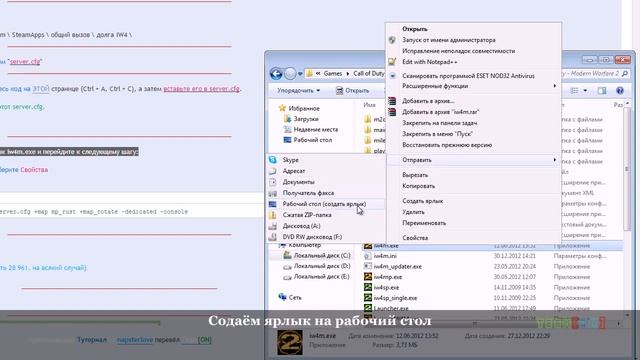Image resolution: width=640 pixels, height=360 pixels.
Task: Click the Открыть button in Explorer toolbar
Action: click(x=353, y=91)
